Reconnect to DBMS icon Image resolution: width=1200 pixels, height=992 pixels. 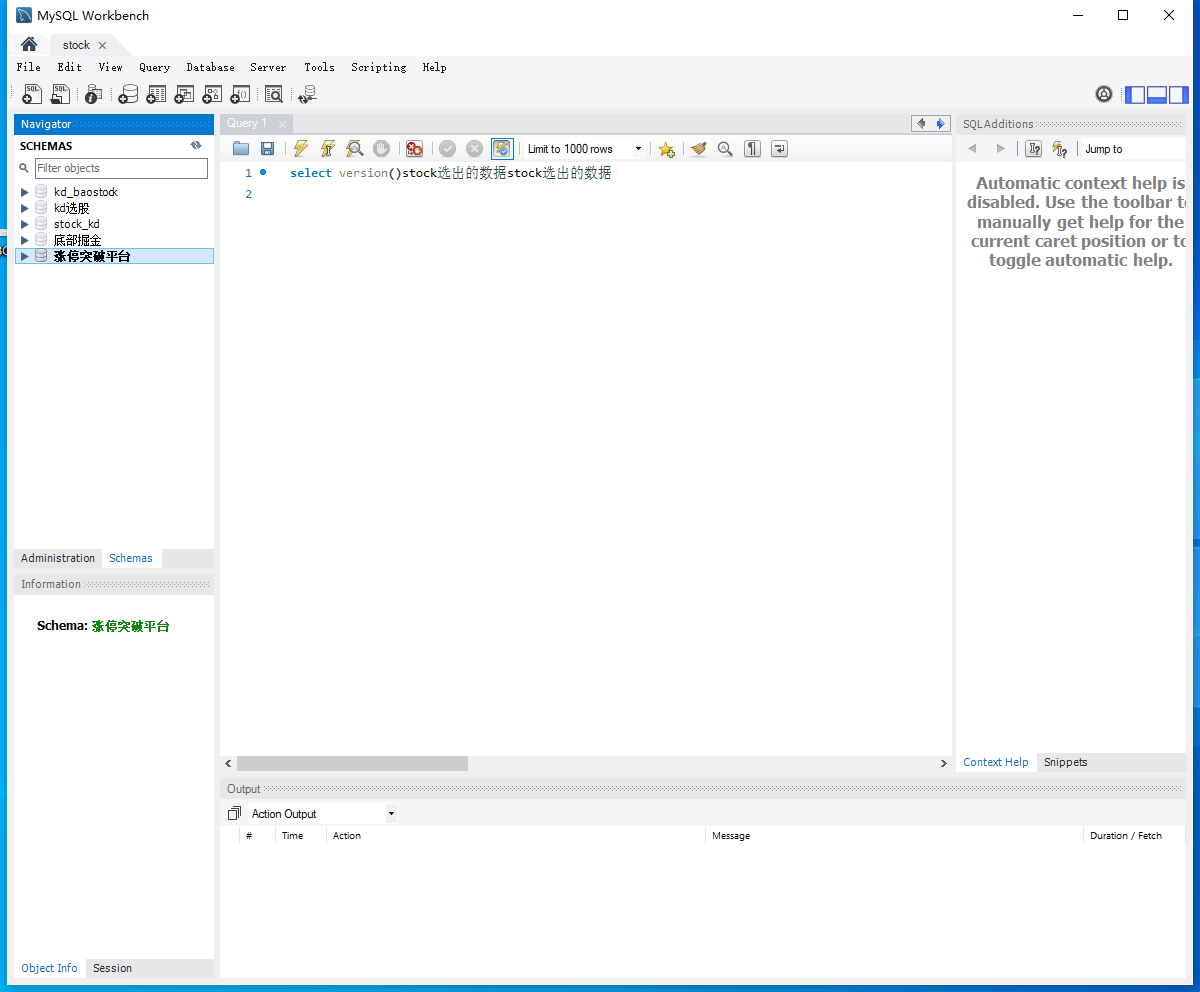(x=307, y=94)
